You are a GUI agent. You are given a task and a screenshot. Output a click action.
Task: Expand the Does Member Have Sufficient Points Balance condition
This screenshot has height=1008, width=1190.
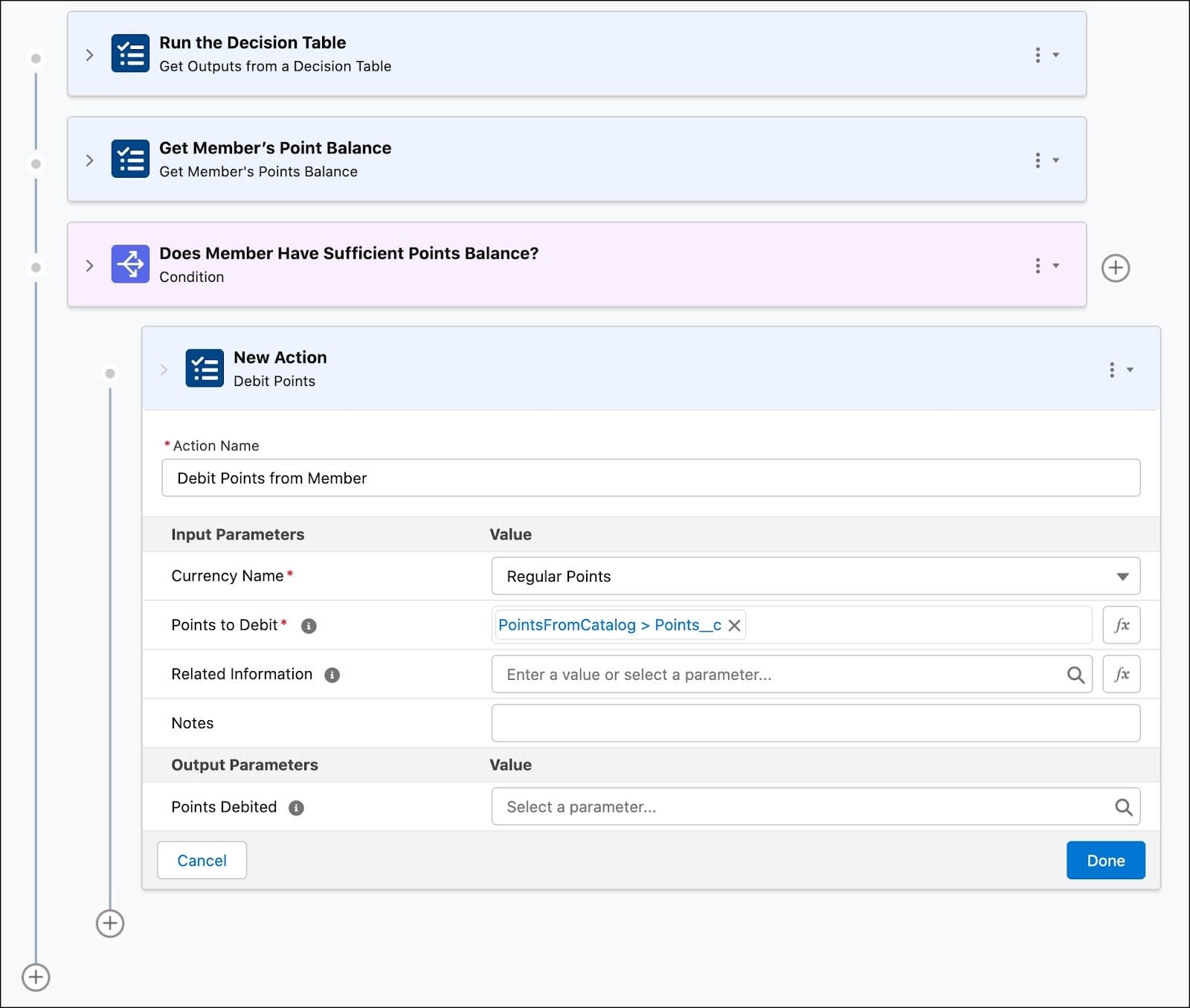(89, 265)
